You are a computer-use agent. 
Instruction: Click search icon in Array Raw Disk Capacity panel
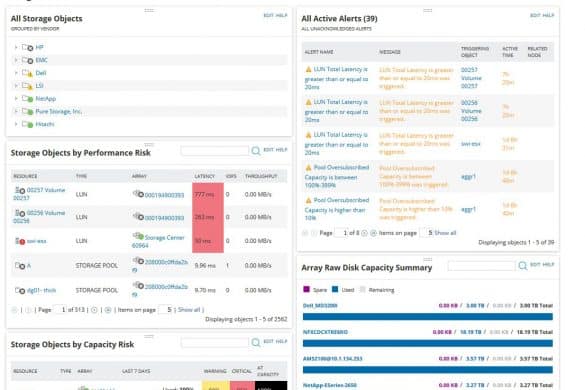(x=523, y=265)
